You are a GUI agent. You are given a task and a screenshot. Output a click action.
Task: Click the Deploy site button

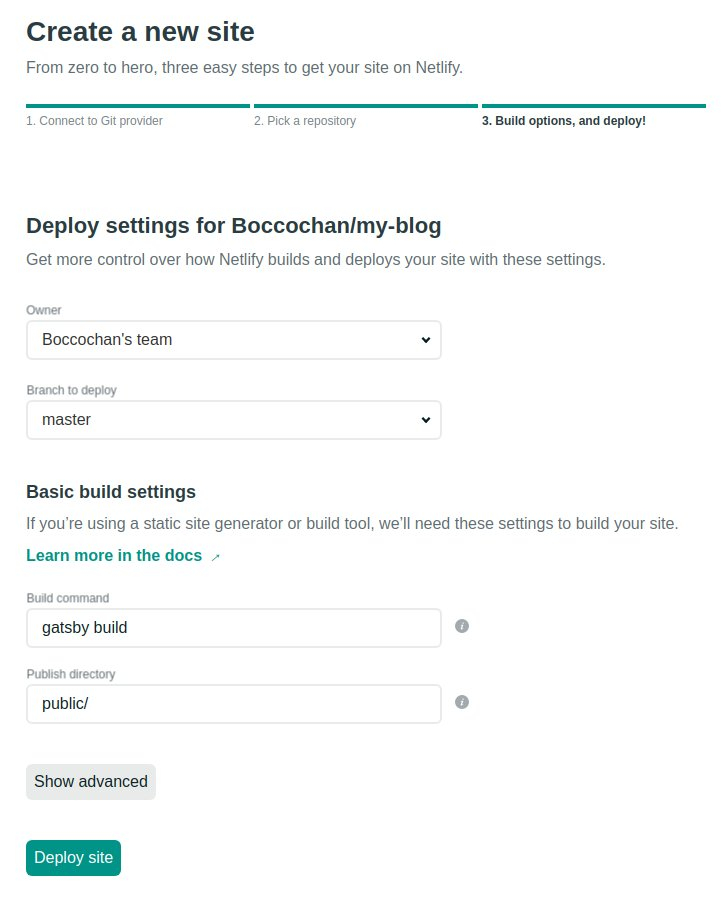coord(73,858)
